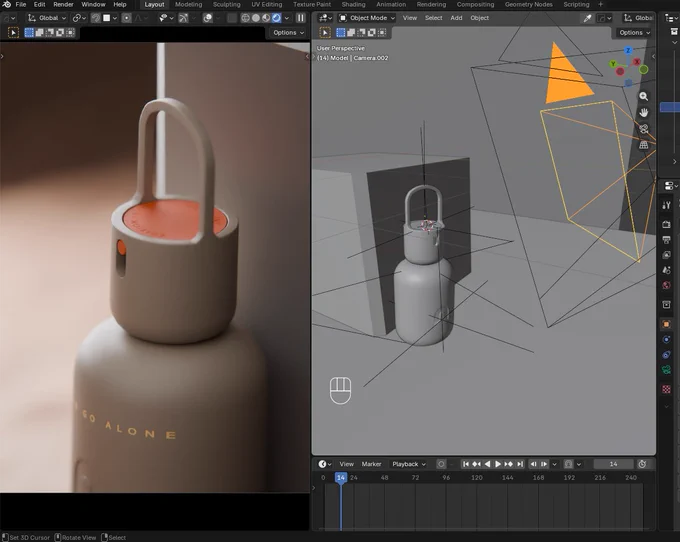Image resolution: width=680 pixels, height=542 pixels.
Task: Open the Playback dropdown
Action: 409,464
